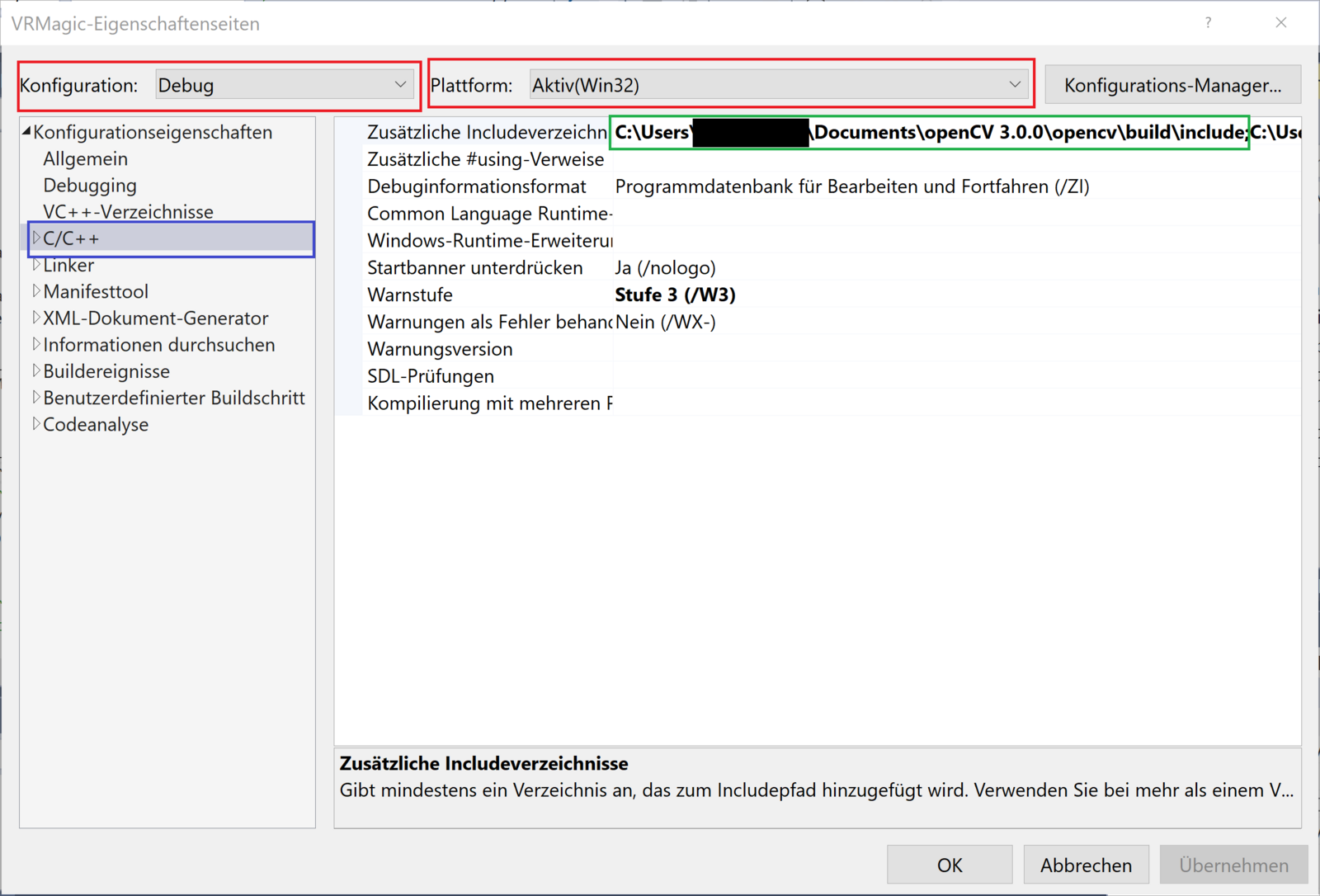
Task: Collapse the Konfigurationseigenschaften tree node
Action: point(26,132)
